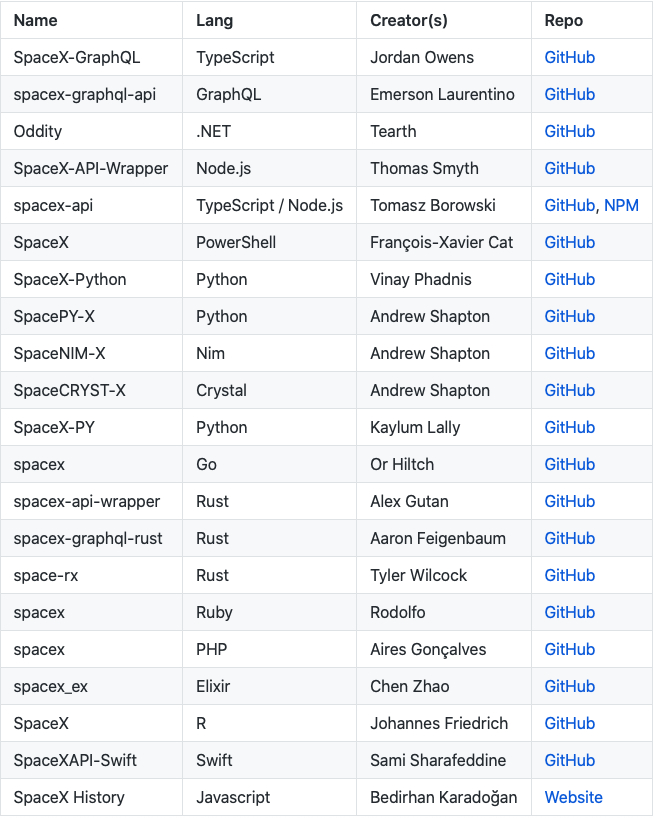
Task: Open the GitHub link for SpaceX-GraphQL
Action: coord(570,57)
